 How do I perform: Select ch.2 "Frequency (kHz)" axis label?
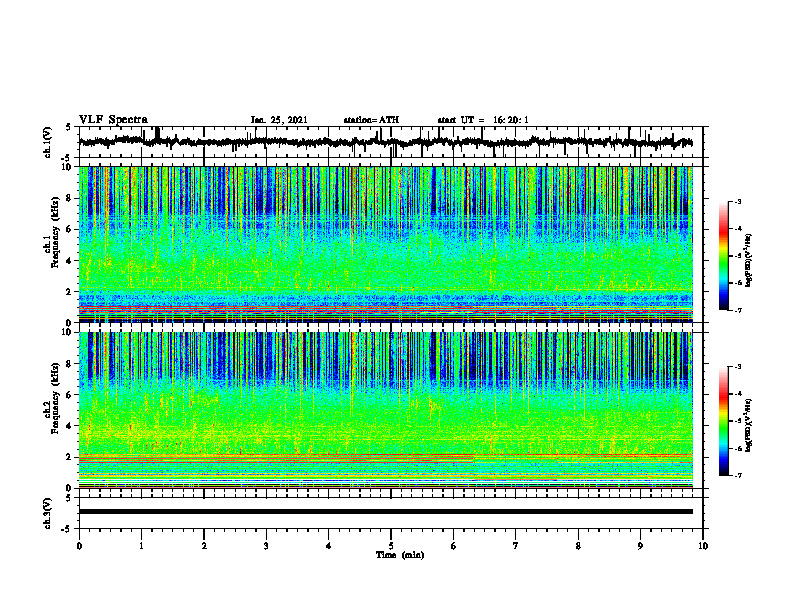point(56,398)
